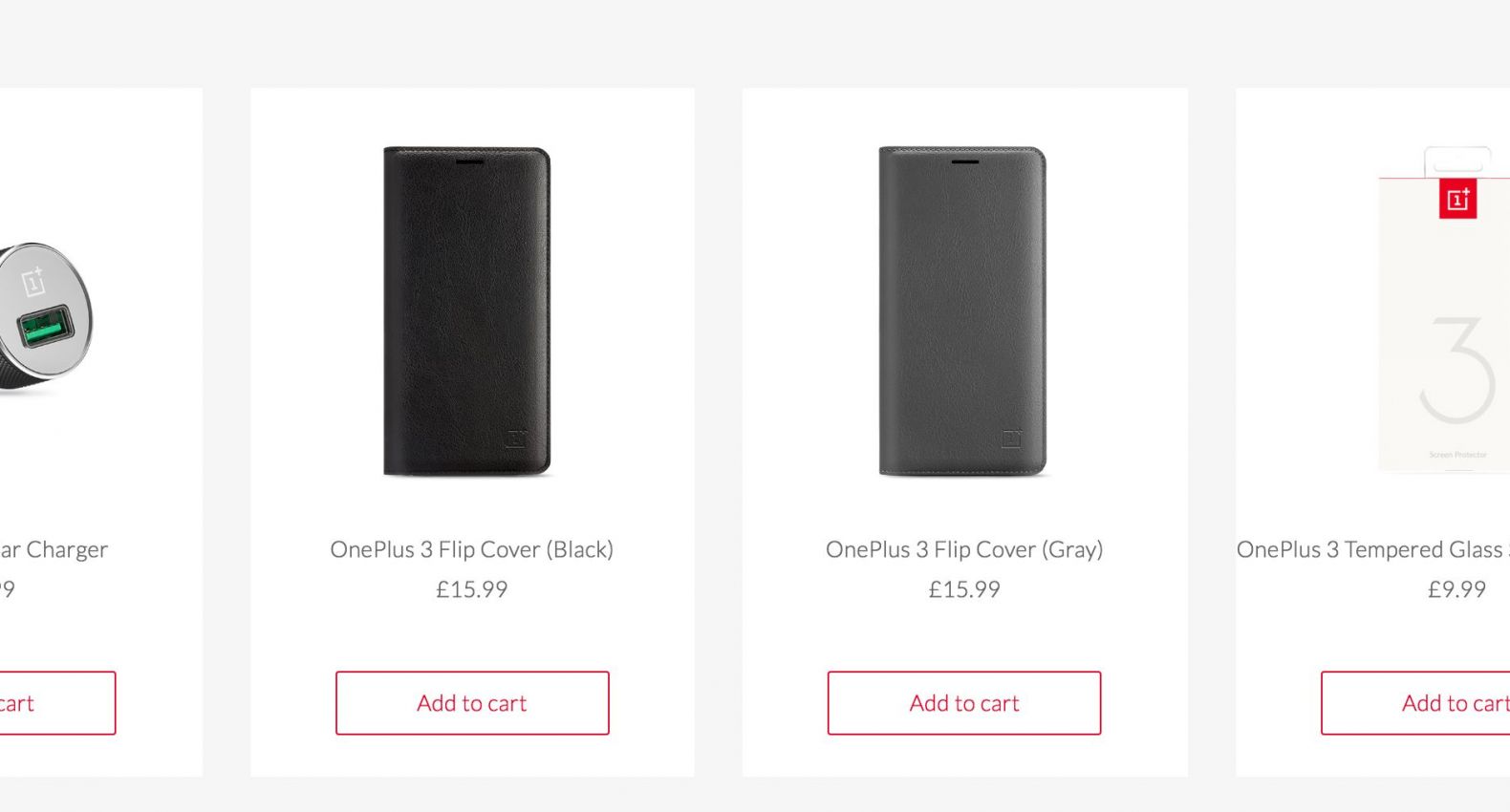Open the OnePlus 3 Flip Cover (Black) title link
This screenshot has width=1510, height=812.
pos(472,549)
